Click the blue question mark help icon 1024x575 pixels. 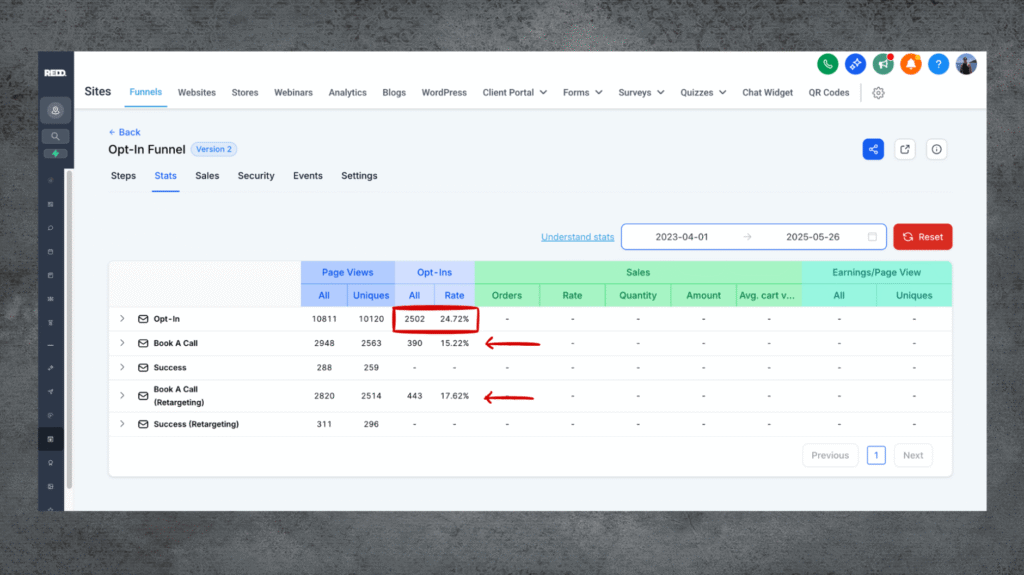[938, 64]
